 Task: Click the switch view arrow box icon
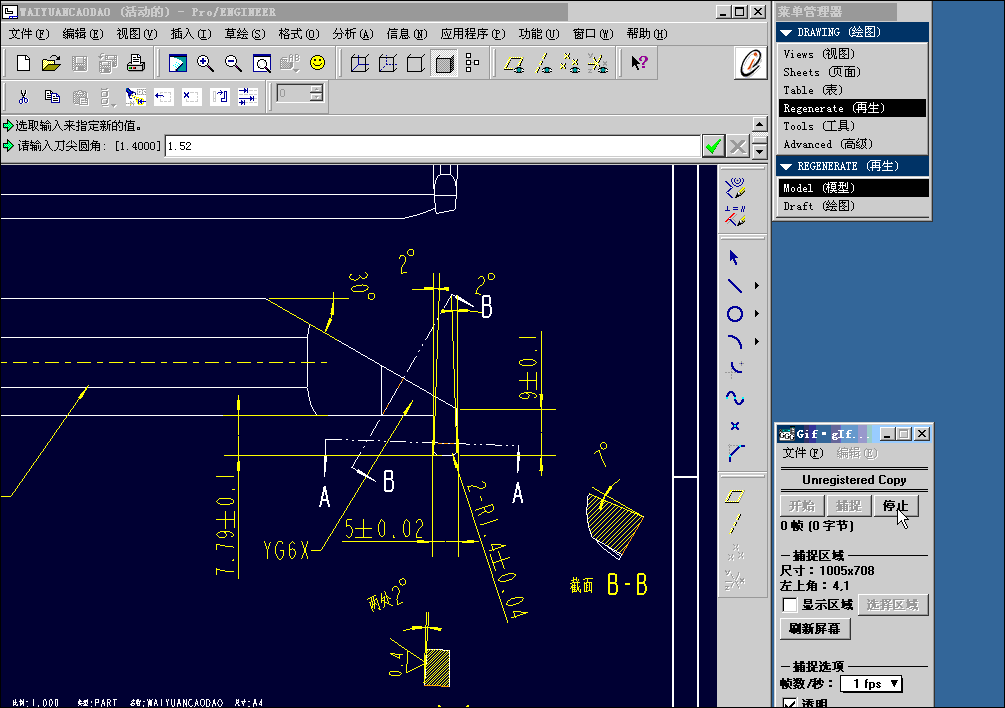click(219, 97)
